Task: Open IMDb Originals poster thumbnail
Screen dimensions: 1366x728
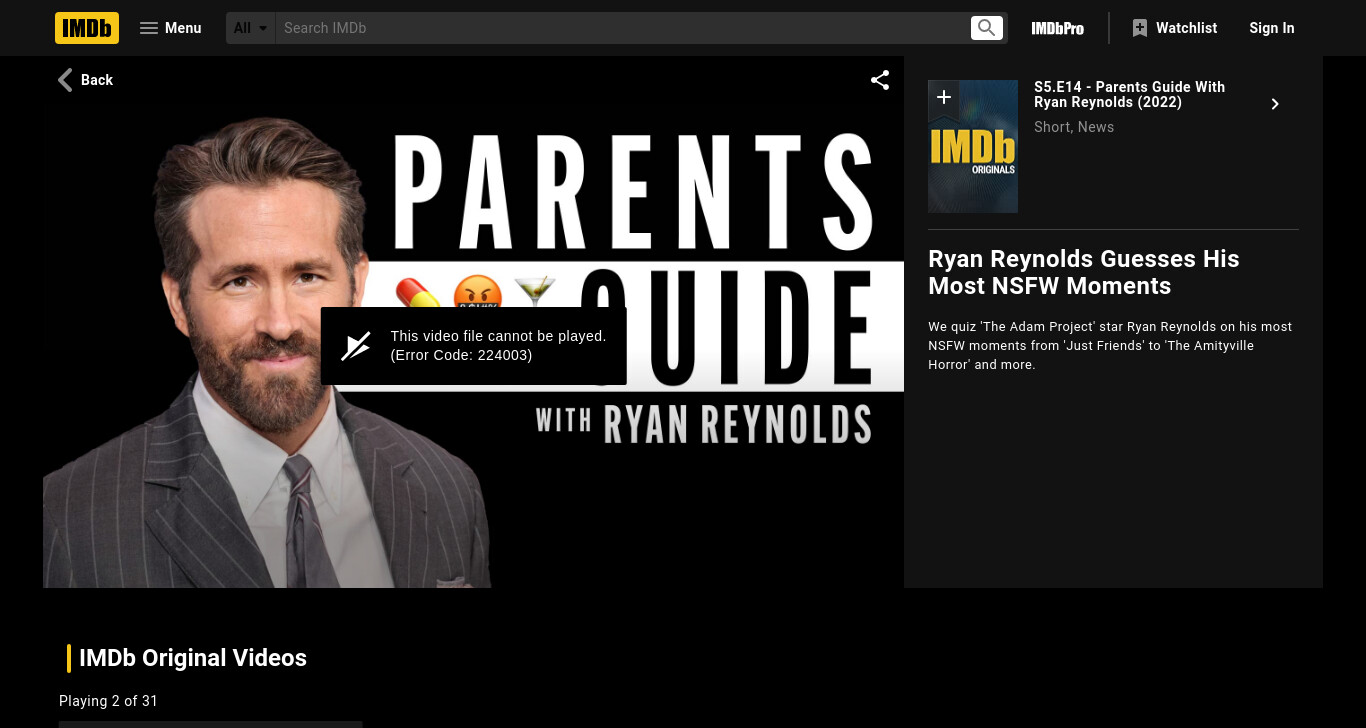Action: [973, 146]
